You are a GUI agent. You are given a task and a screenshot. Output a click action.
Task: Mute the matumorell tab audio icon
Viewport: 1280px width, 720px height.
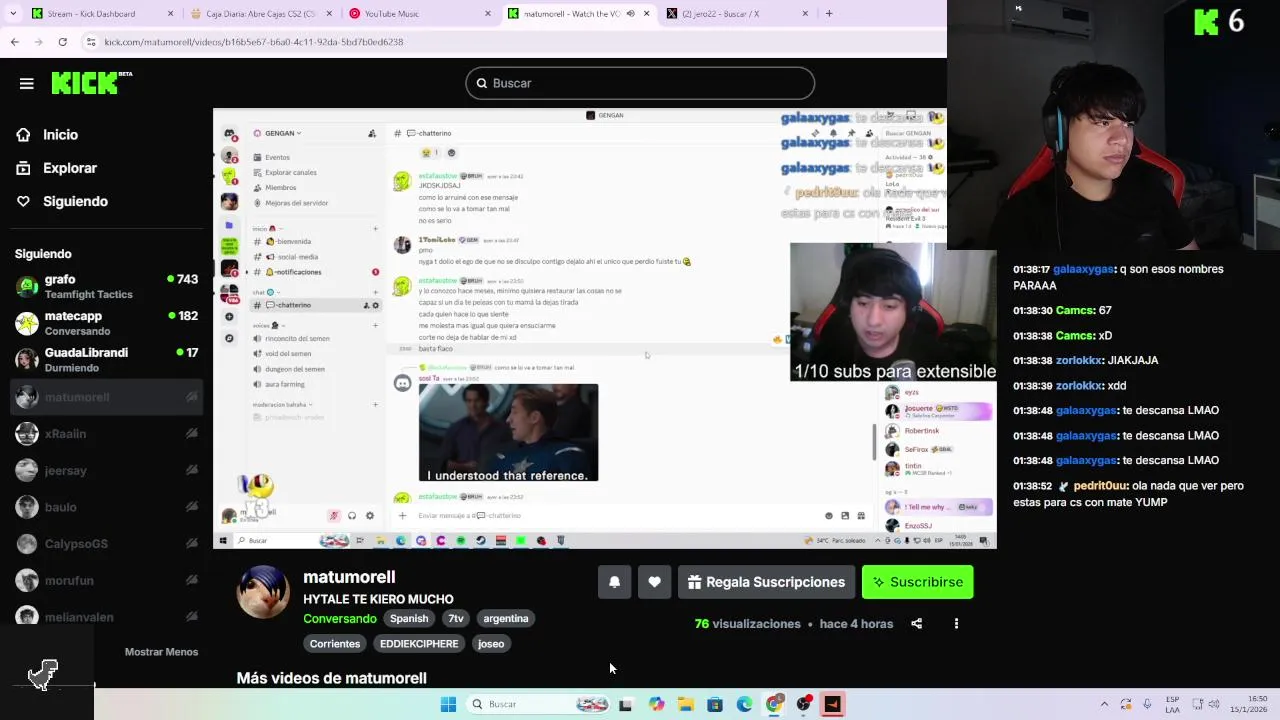coord(630,14)
